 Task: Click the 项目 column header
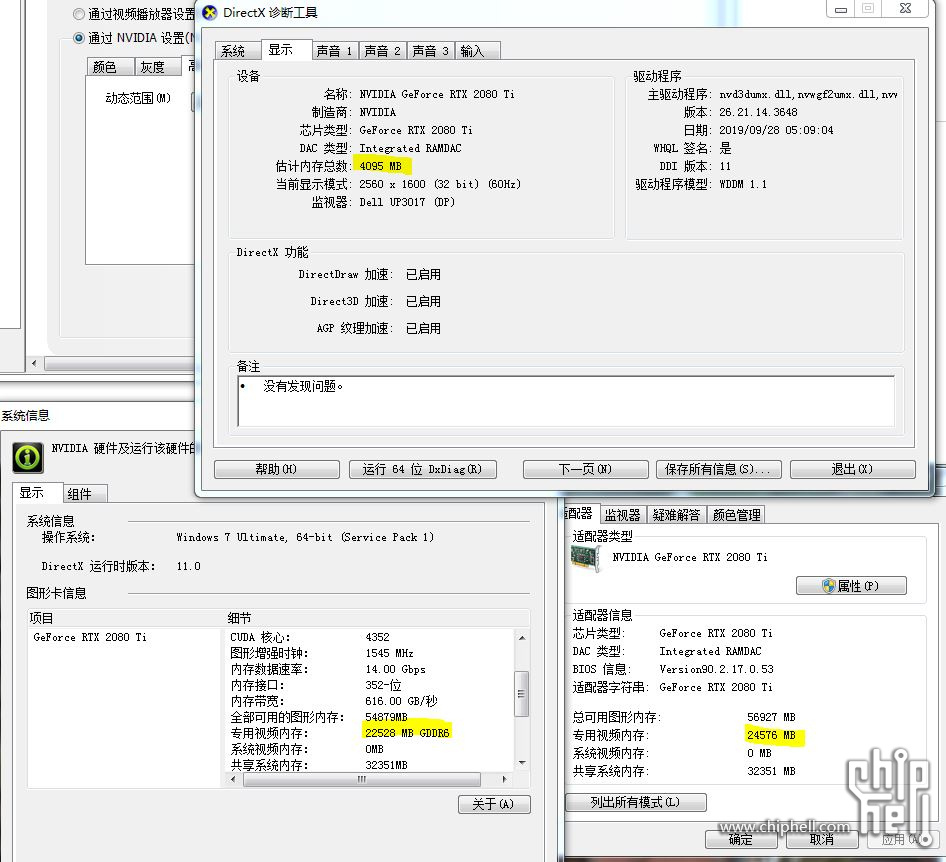point(125,618)
